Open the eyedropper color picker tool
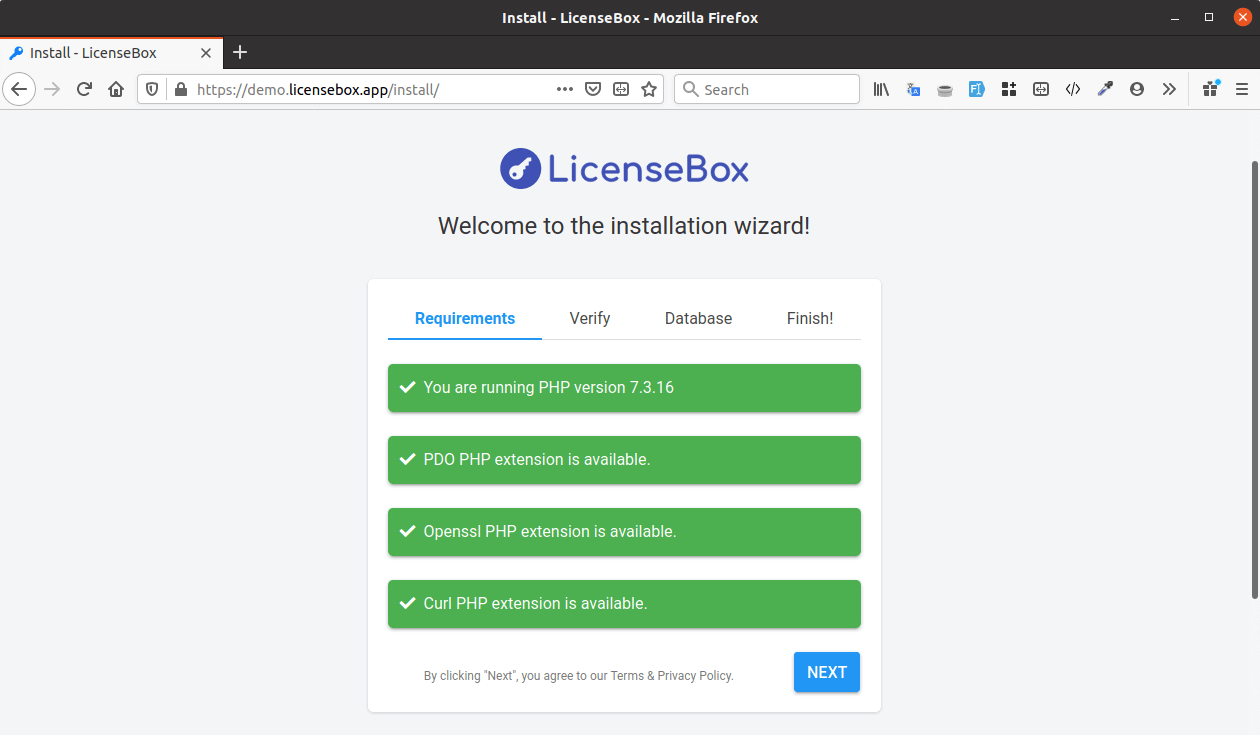 (1105, 89)
